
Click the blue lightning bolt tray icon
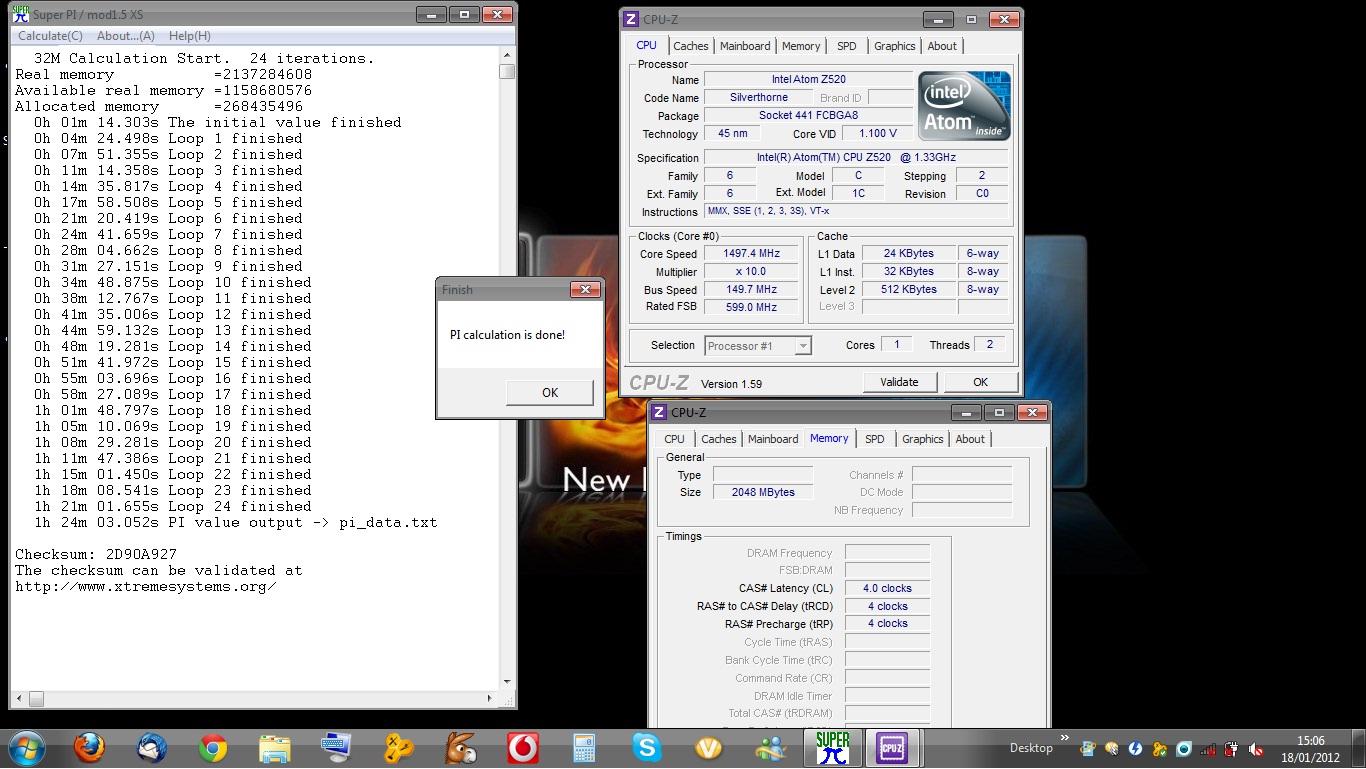[1135, 748]
